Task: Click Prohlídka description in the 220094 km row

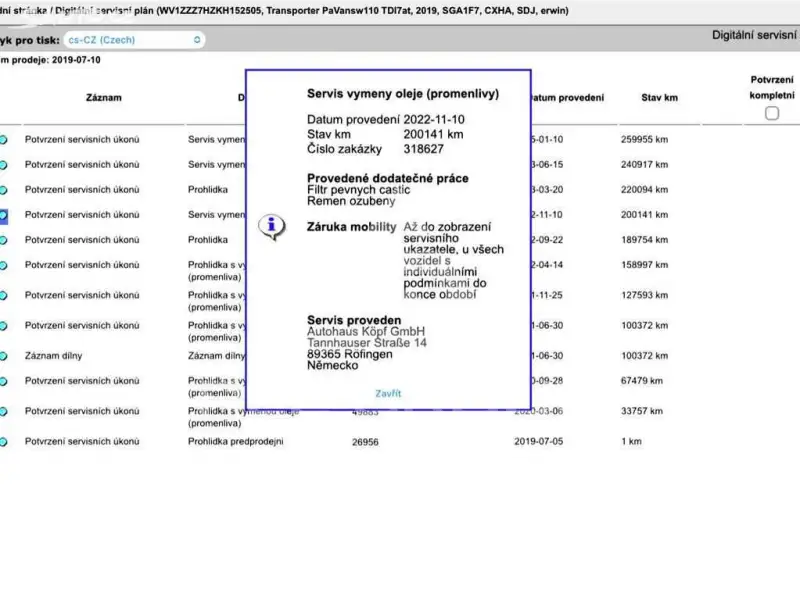Action: [x=208, y=189]
